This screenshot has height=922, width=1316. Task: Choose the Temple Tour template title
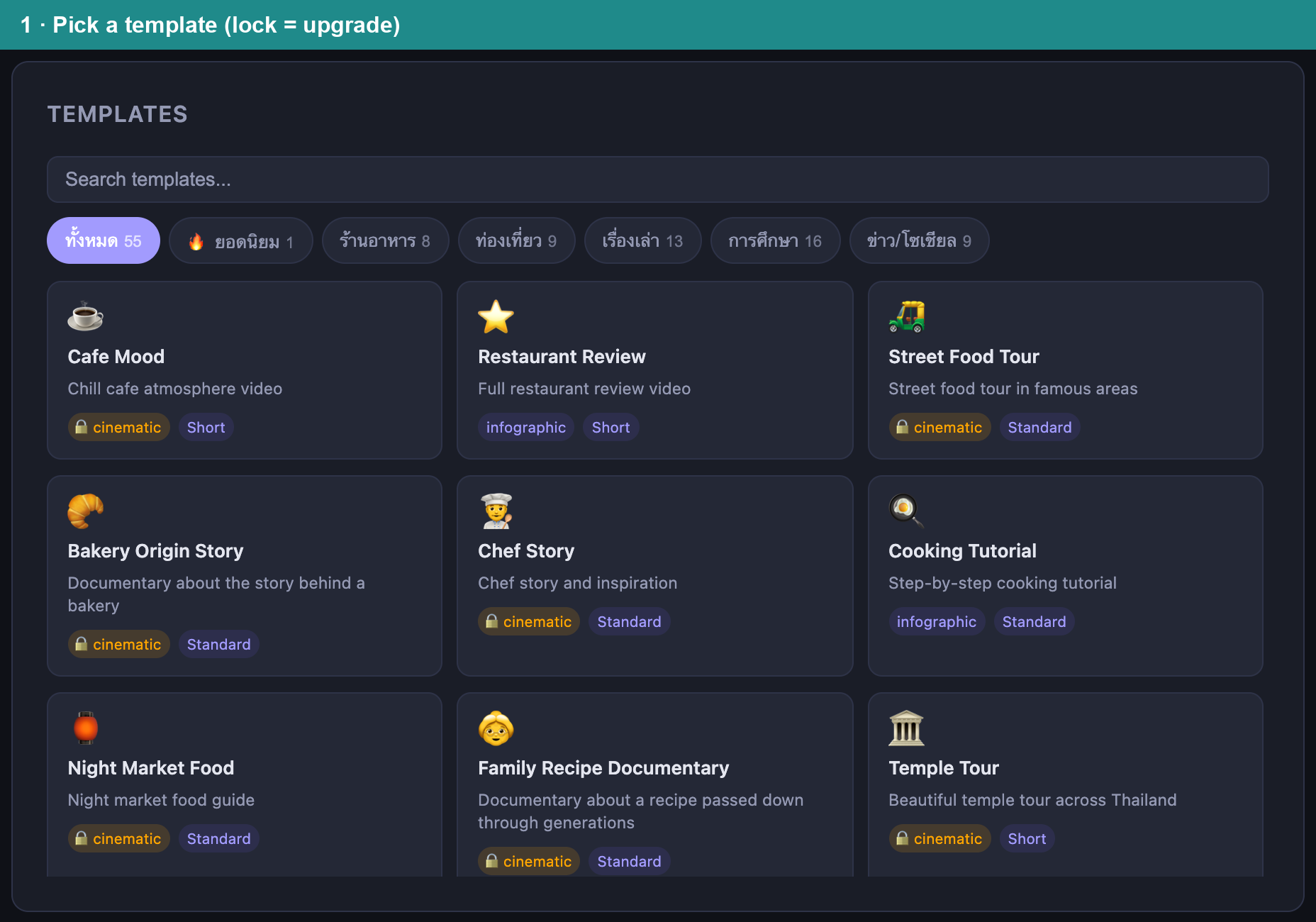(944, 768)
